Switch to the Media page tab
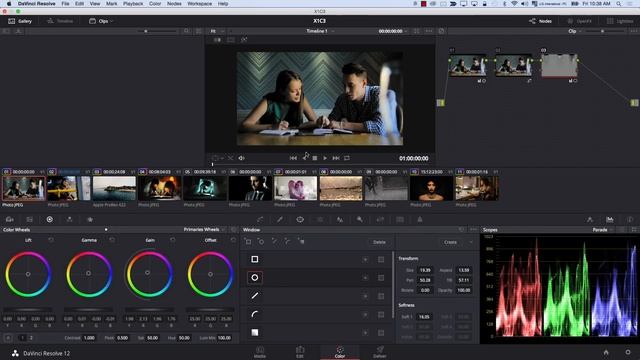This screenshot has width=640, height=360. coord(260,352)
